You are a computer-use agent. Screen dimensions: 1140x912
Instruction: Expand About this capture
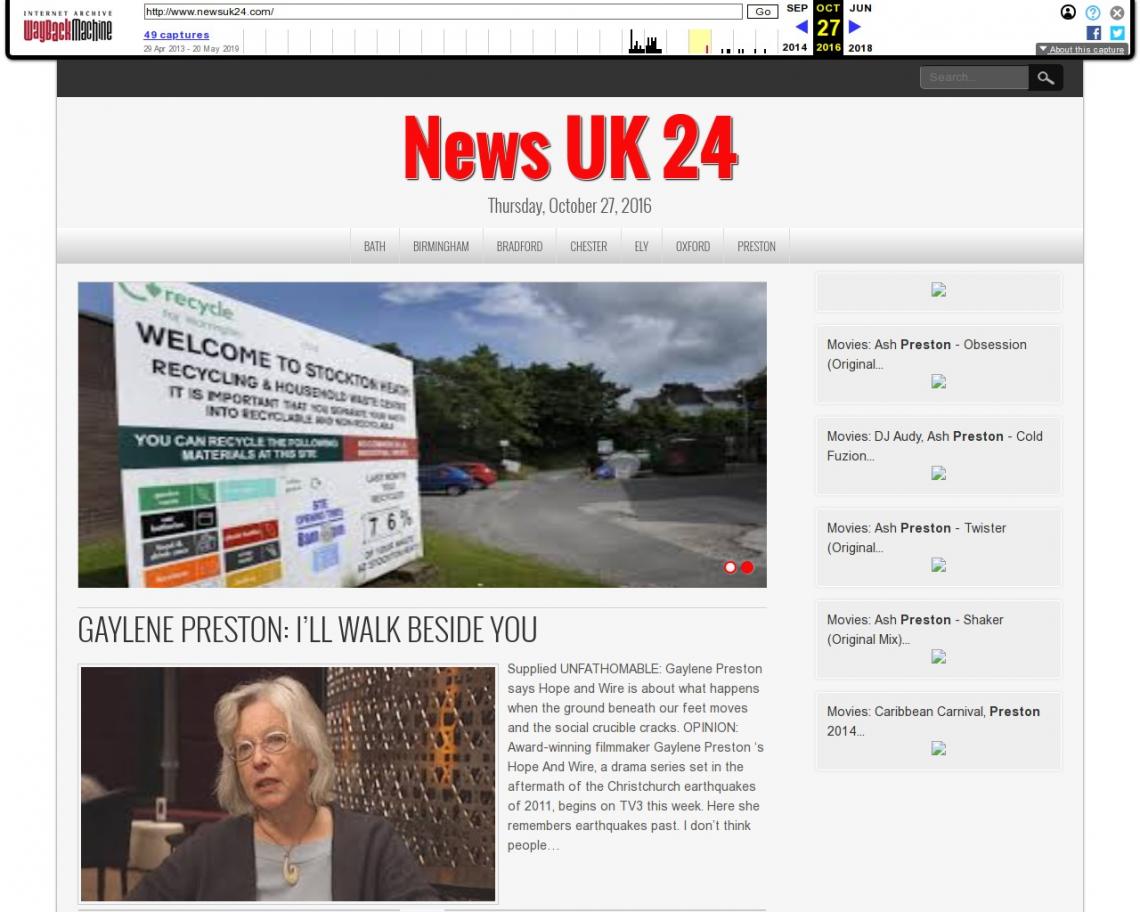coord(1082,49)
